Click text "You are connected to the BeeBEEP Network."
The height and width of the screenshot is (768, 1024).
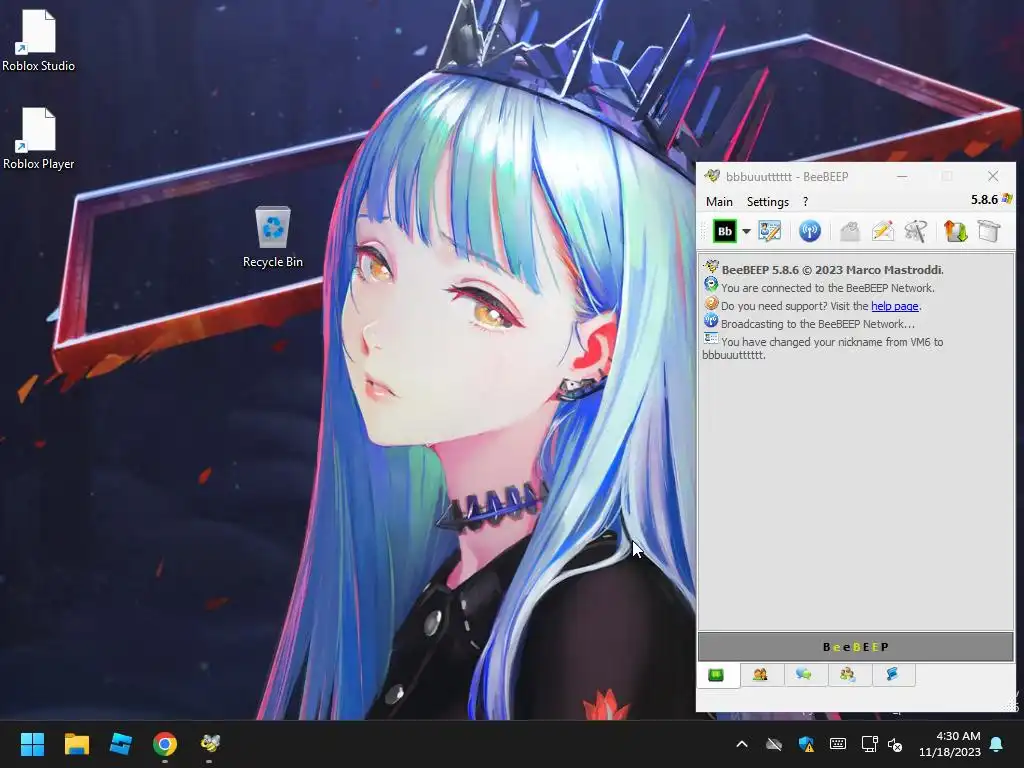coord(827,288)
